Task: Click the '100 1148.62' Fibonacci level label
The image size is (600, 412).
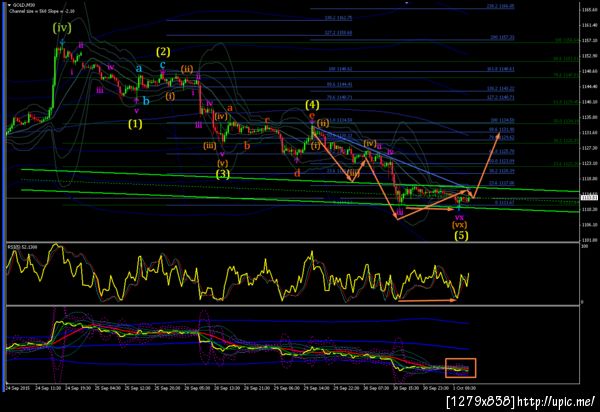Action: point(340,69)
